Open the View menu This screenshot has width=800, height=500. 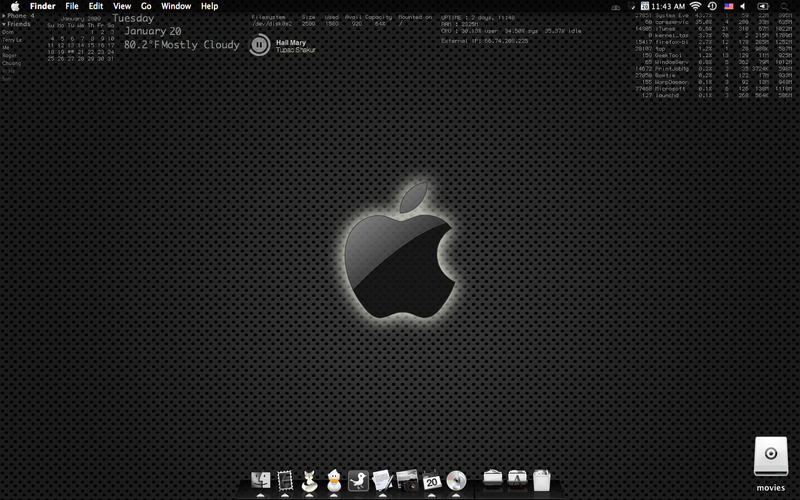[x=122, y=6]
